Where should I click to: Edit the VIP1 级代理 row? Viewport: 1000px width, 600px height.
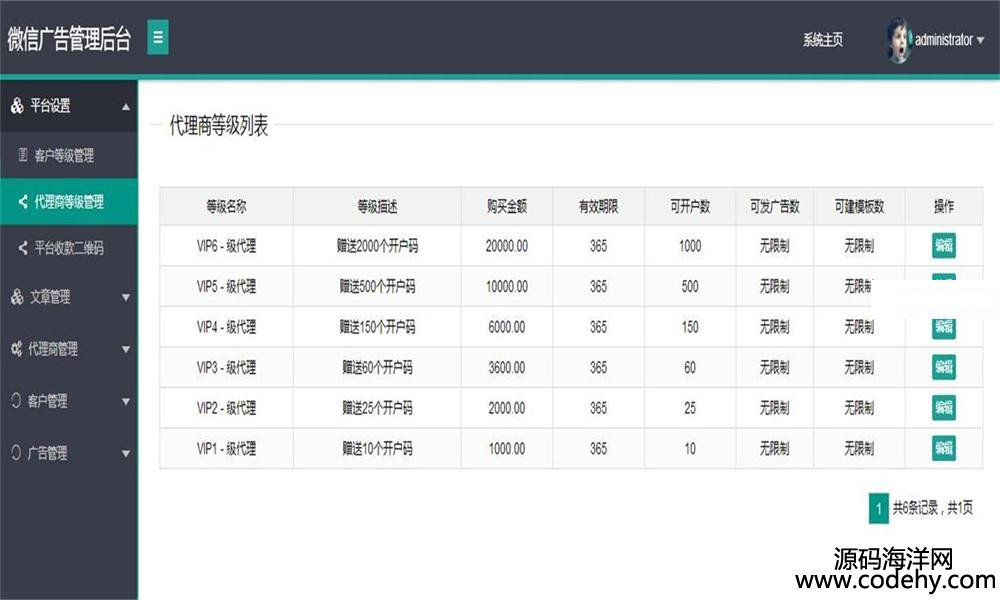943,448
